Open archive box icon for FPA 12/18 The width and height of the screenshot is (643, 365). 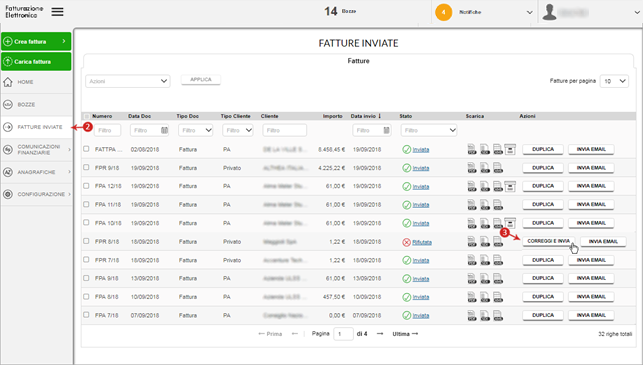point(510,186)
